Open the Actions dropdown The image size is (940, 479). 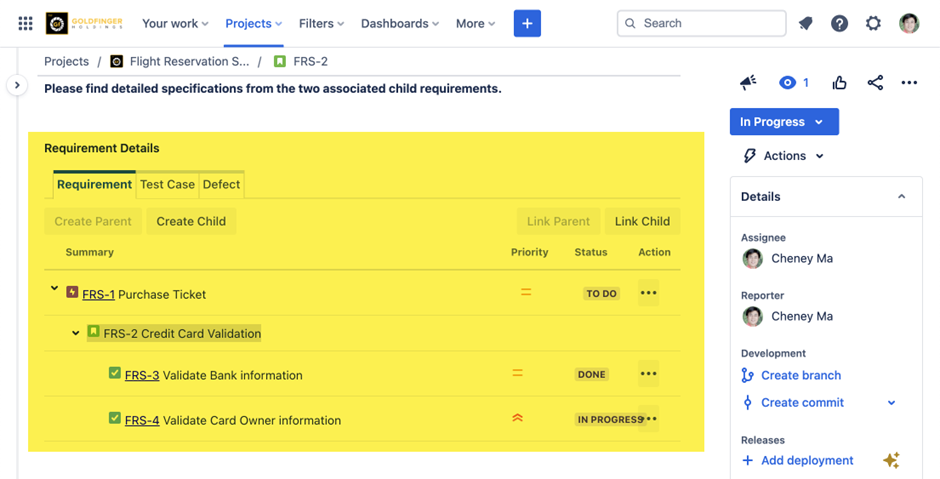[785, 156]
